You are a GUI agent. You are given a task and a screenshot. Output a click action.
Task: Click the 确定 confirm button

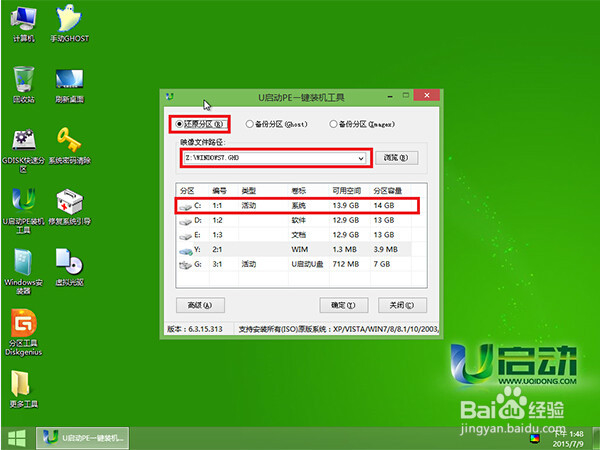tap(344, 305)
